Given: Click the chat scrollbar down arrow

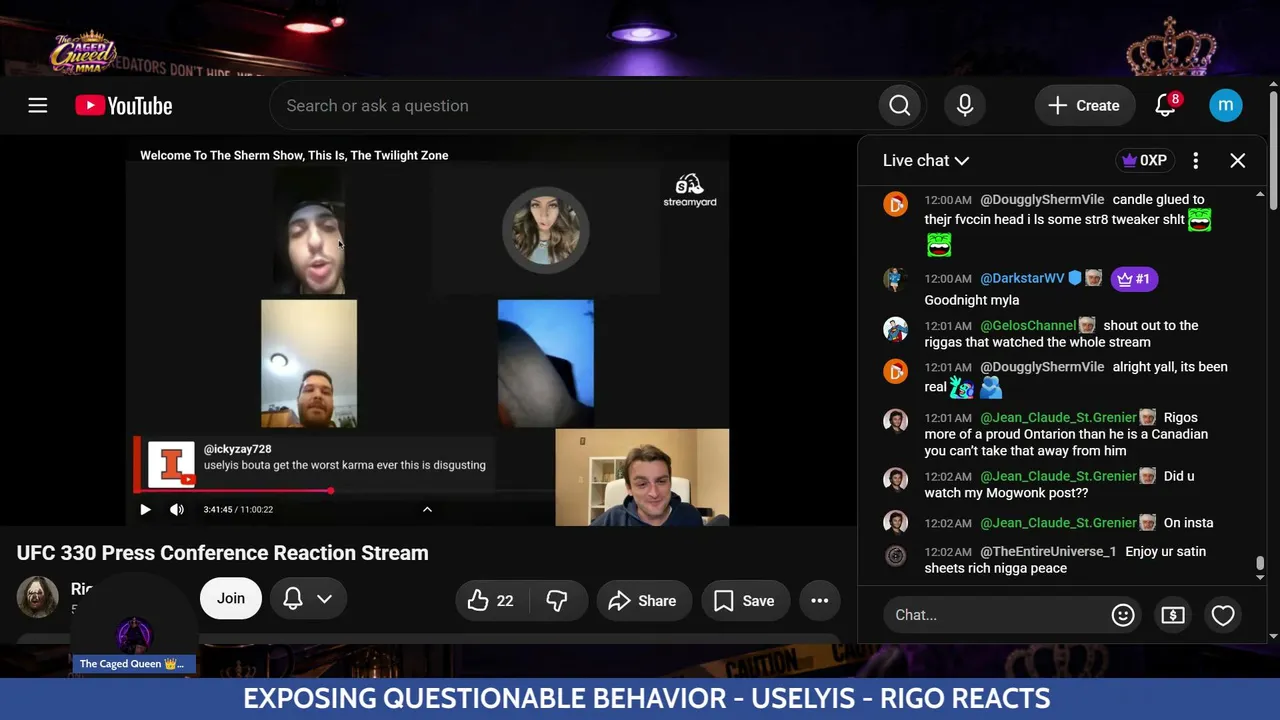Looking at the screenshot, I should 1260,577.
